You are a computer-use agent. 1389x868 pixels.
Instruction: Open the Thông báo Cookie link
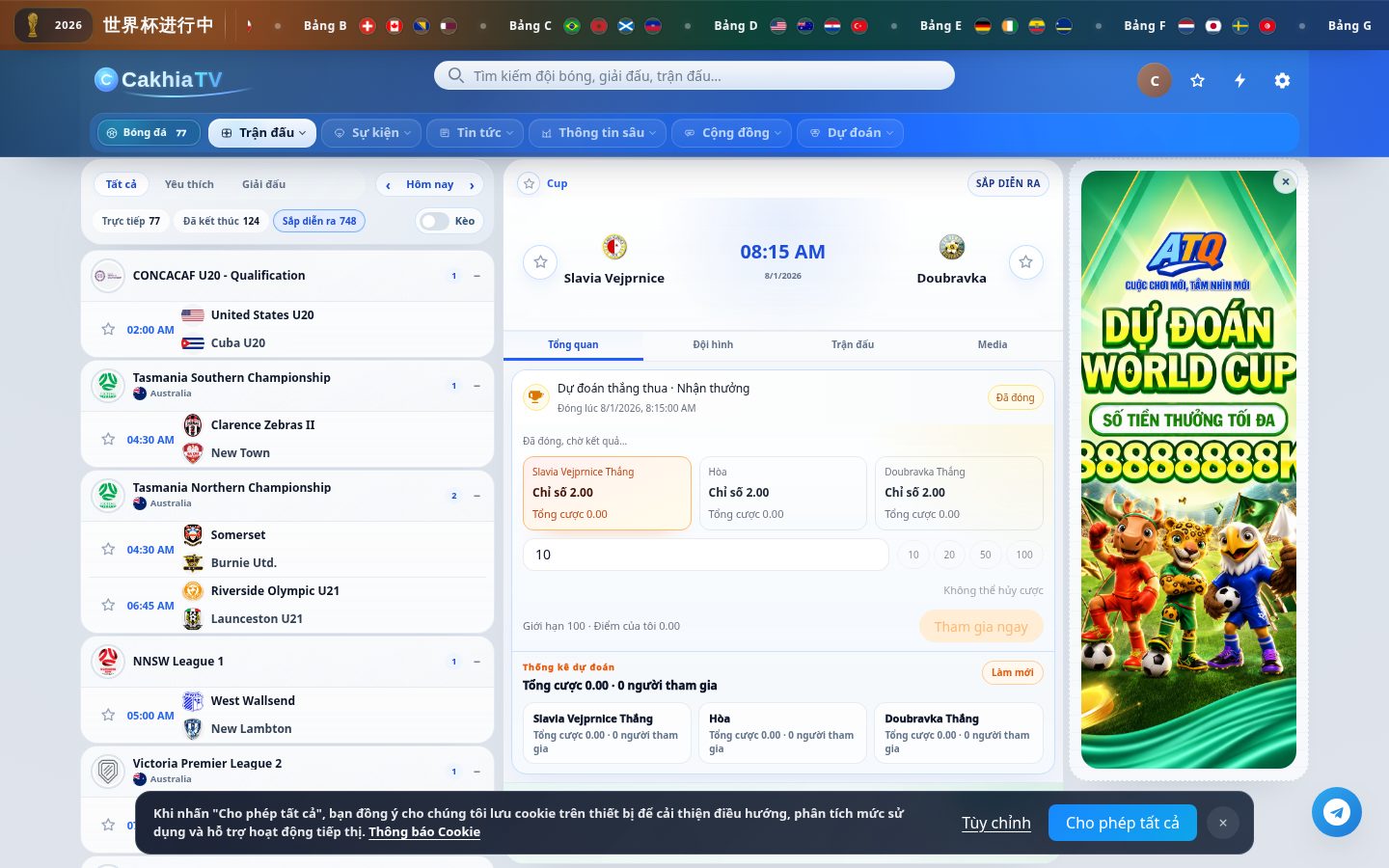pos(424,832)
